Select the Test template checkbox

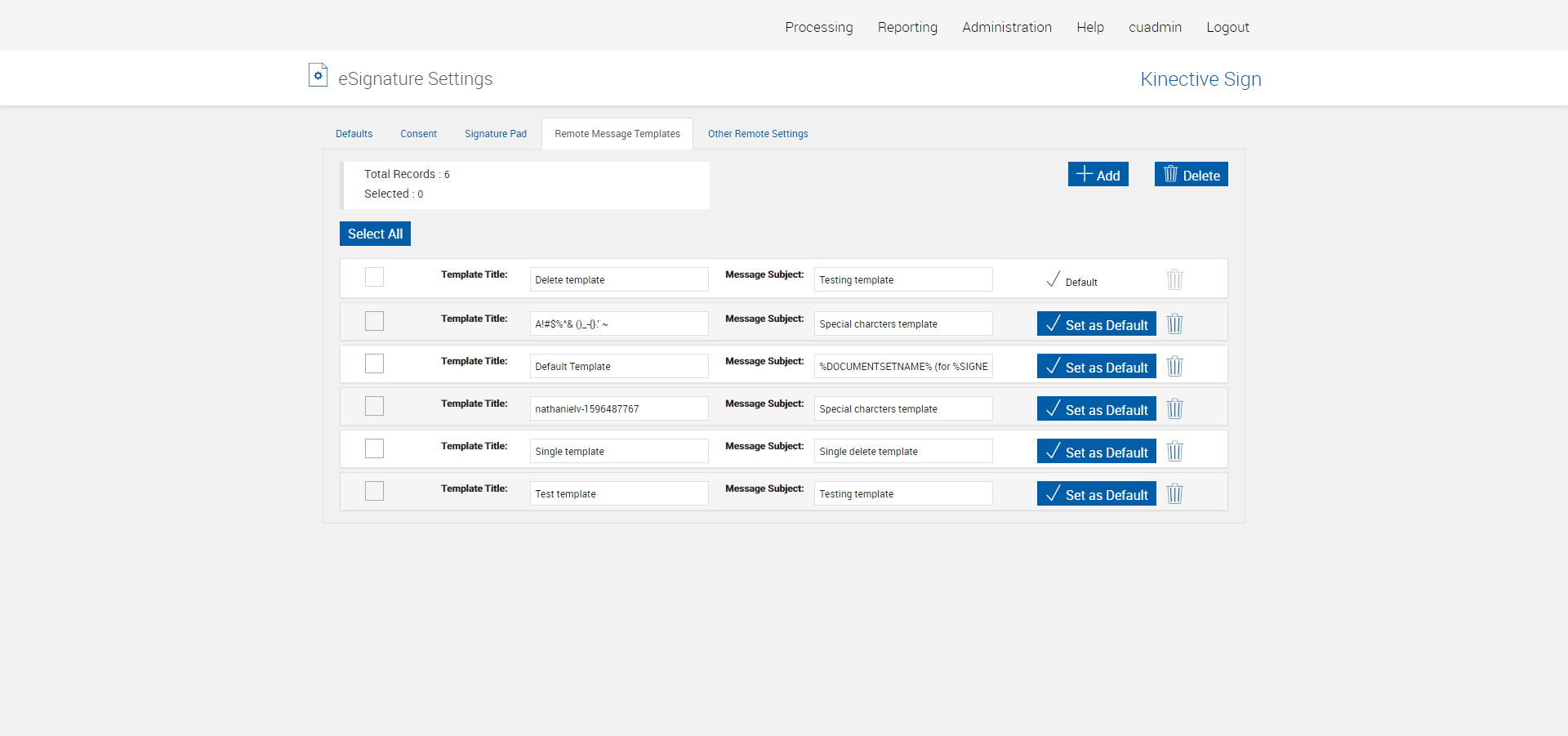[374, 491]
